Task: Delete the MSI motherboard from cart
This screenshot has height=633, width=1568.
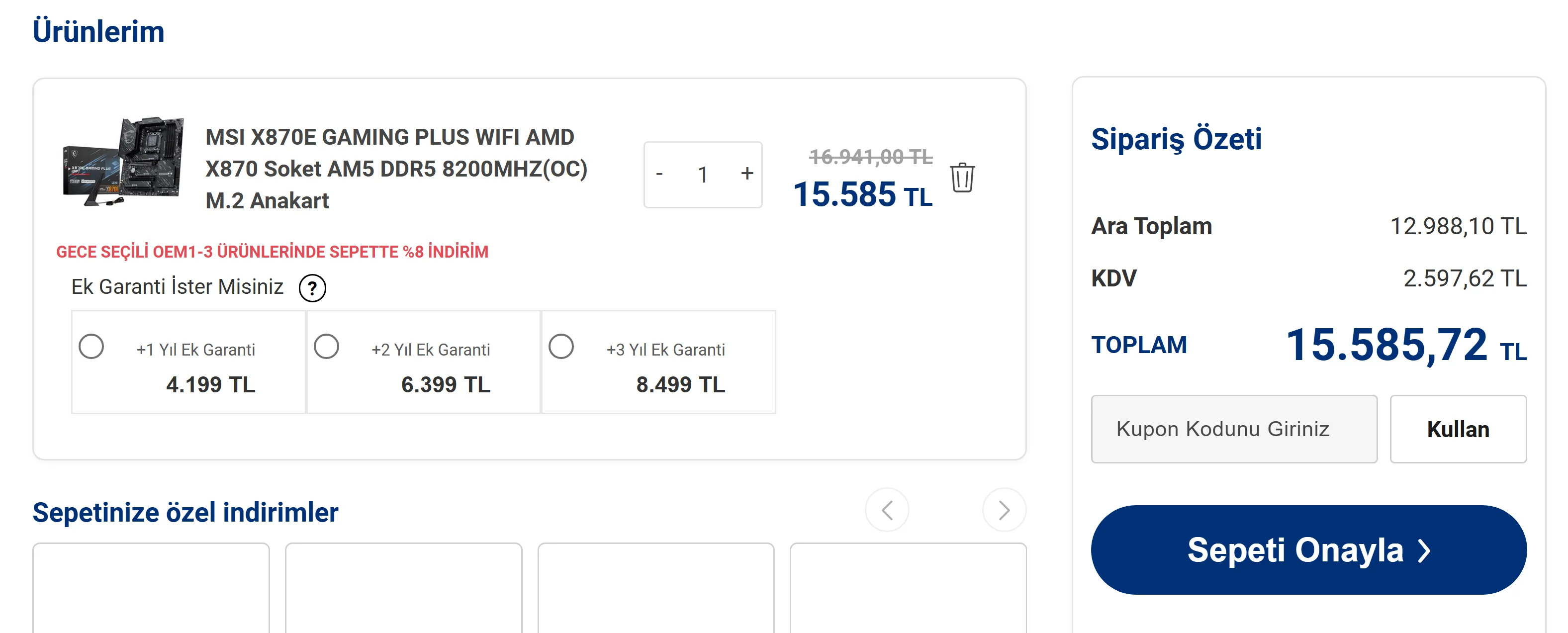Action: (962, 178)
